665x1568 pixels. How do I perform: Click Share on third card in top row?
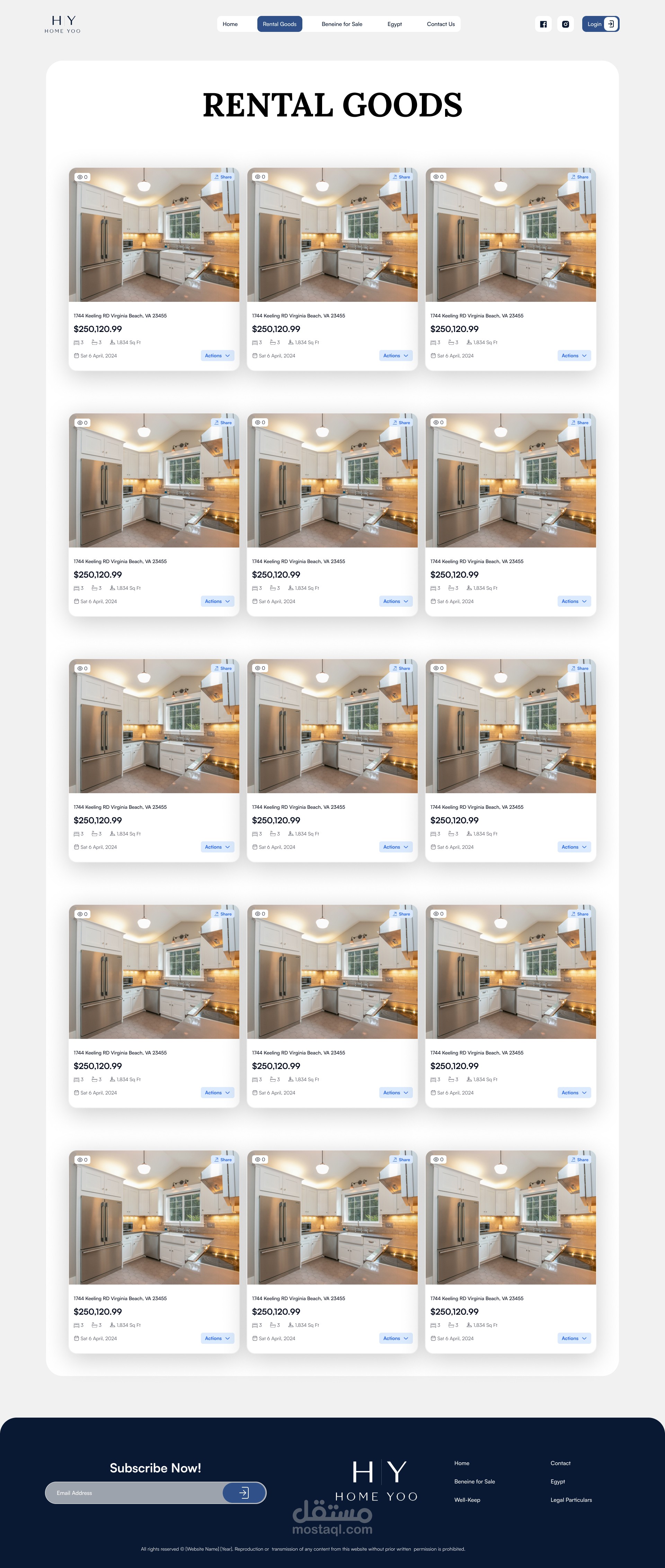tap(580, 177)
